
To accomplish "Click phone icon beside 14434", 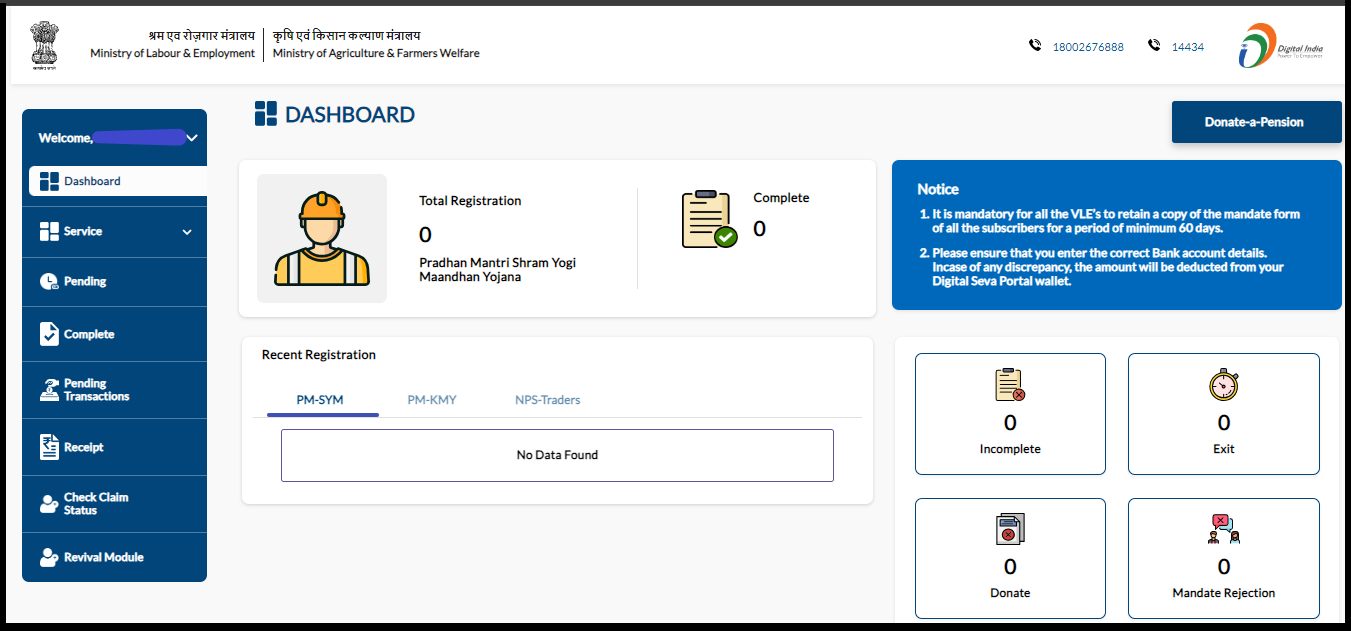I will (x=1154, y=45).
